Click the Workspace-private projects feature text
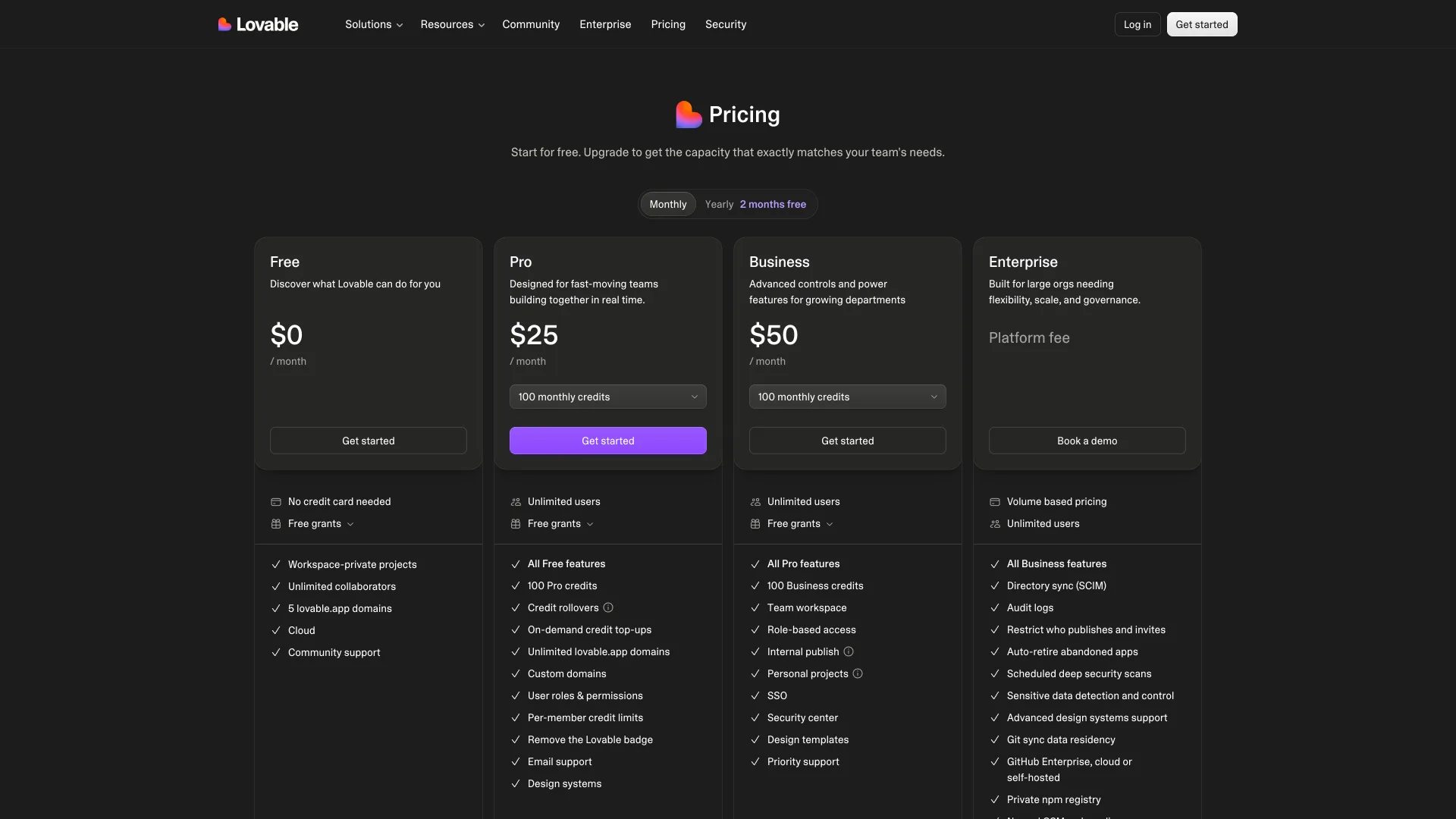Viewport: 1456px width, 819px height. click(353, 564)
